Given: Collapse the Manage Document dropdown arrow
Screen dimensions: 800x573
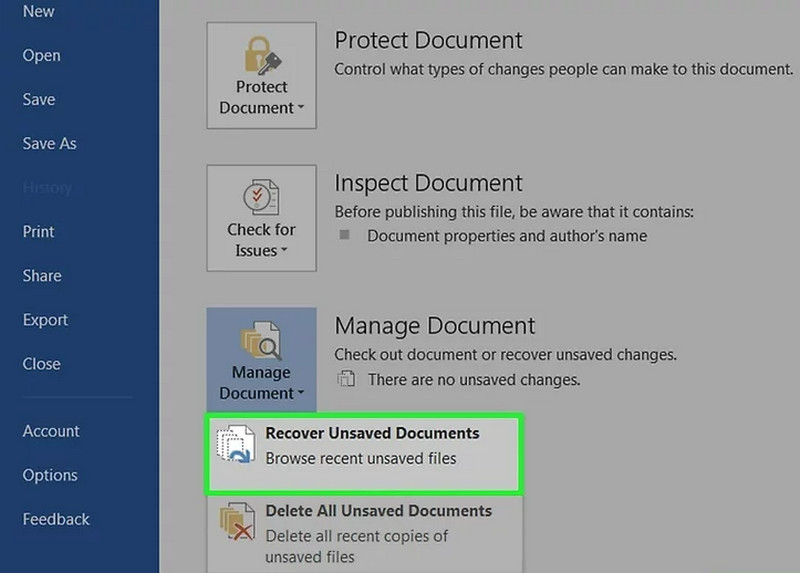Looking at the screenshot, I should (301, 394).
